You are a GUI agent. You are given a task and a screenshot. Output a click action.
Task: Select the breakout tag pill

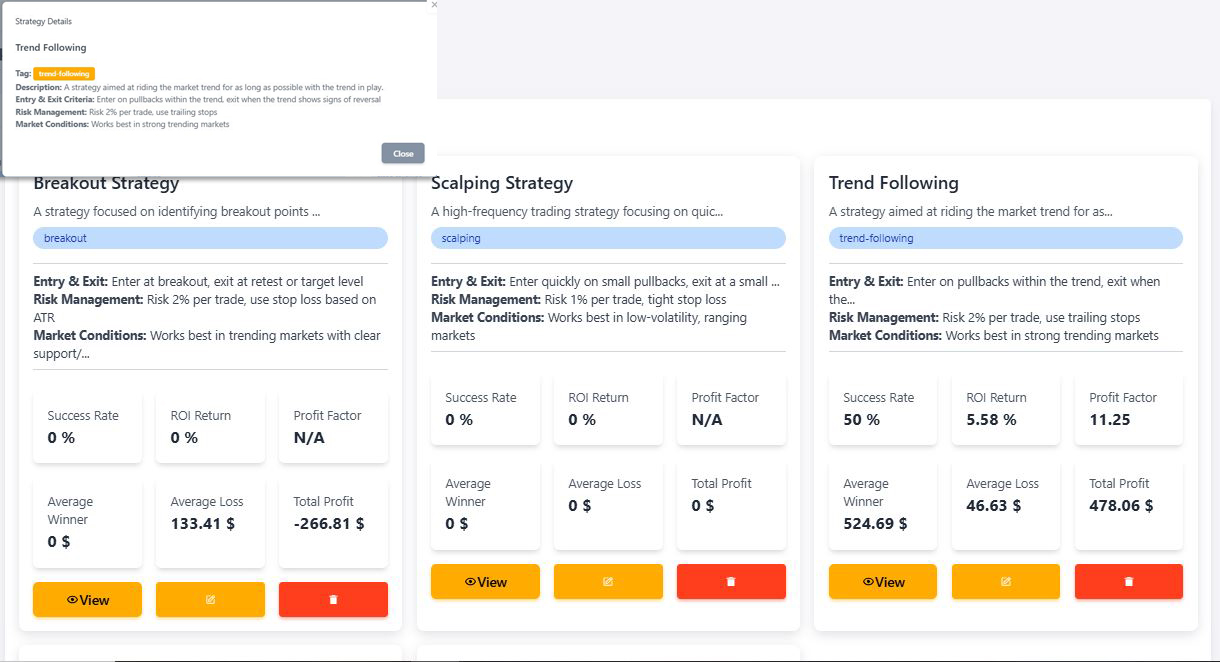click(x=210, y=238)
